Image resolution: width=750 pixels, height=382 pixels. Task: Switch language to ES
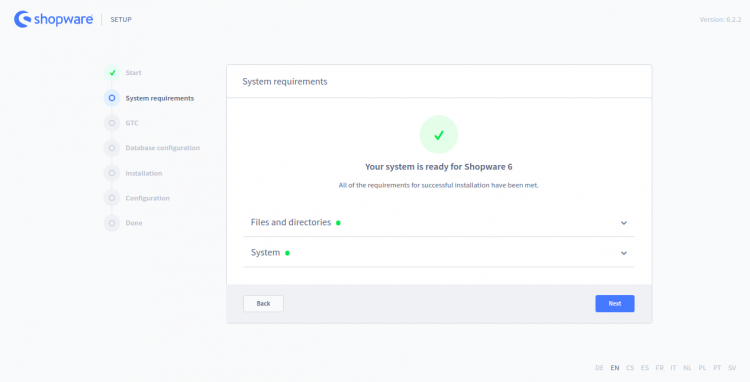645,368
